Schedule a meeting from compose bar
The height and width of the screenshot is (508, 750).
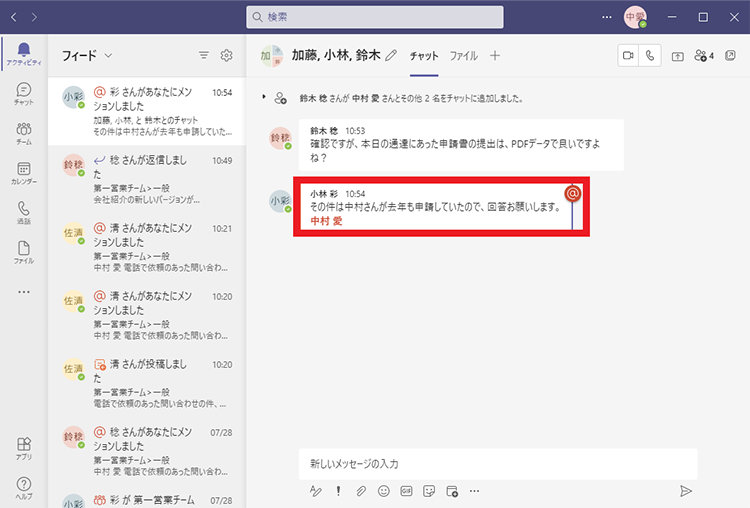(x=452, y=491)
